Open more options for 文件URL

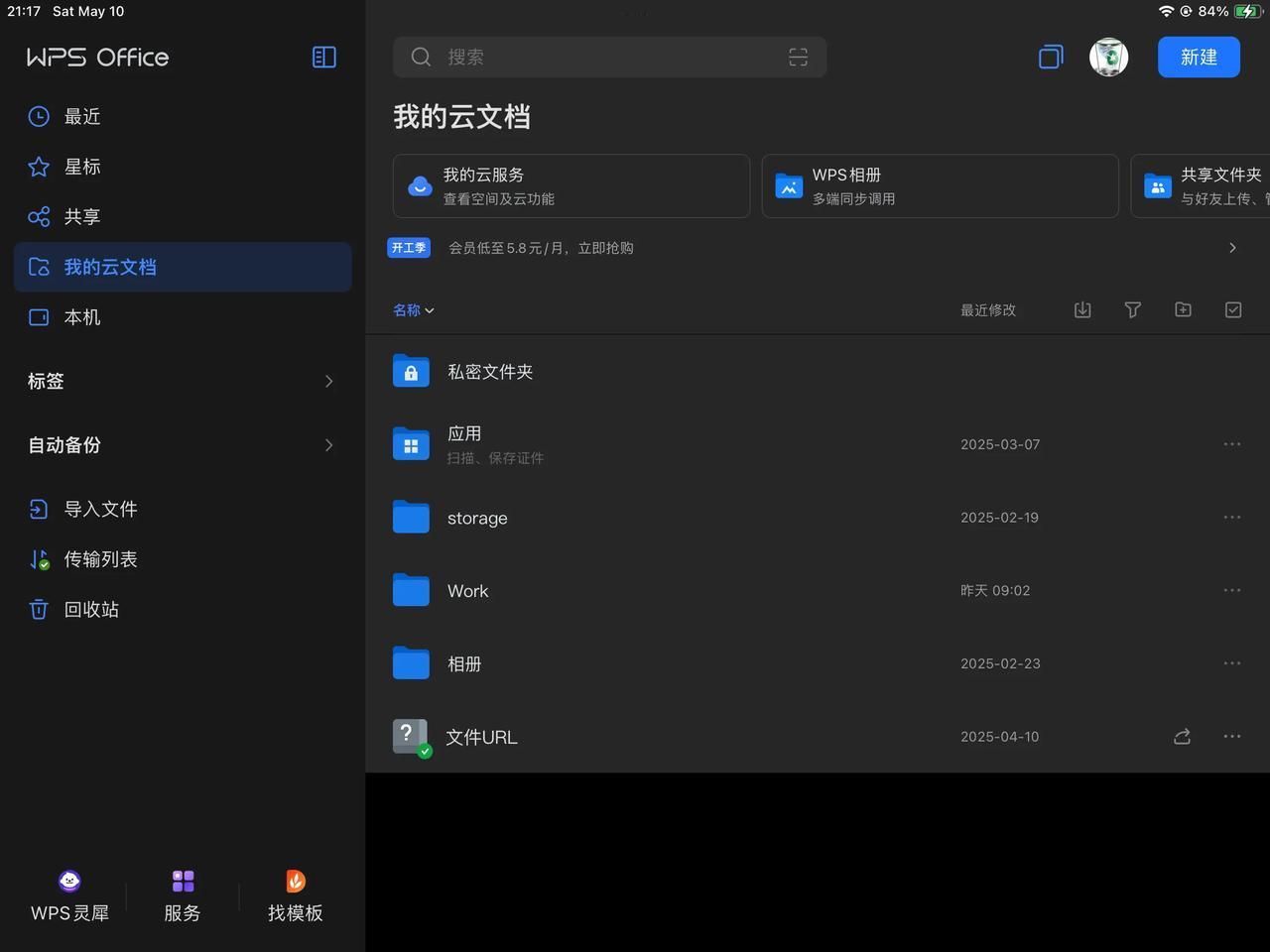(x=1232, y=737)
